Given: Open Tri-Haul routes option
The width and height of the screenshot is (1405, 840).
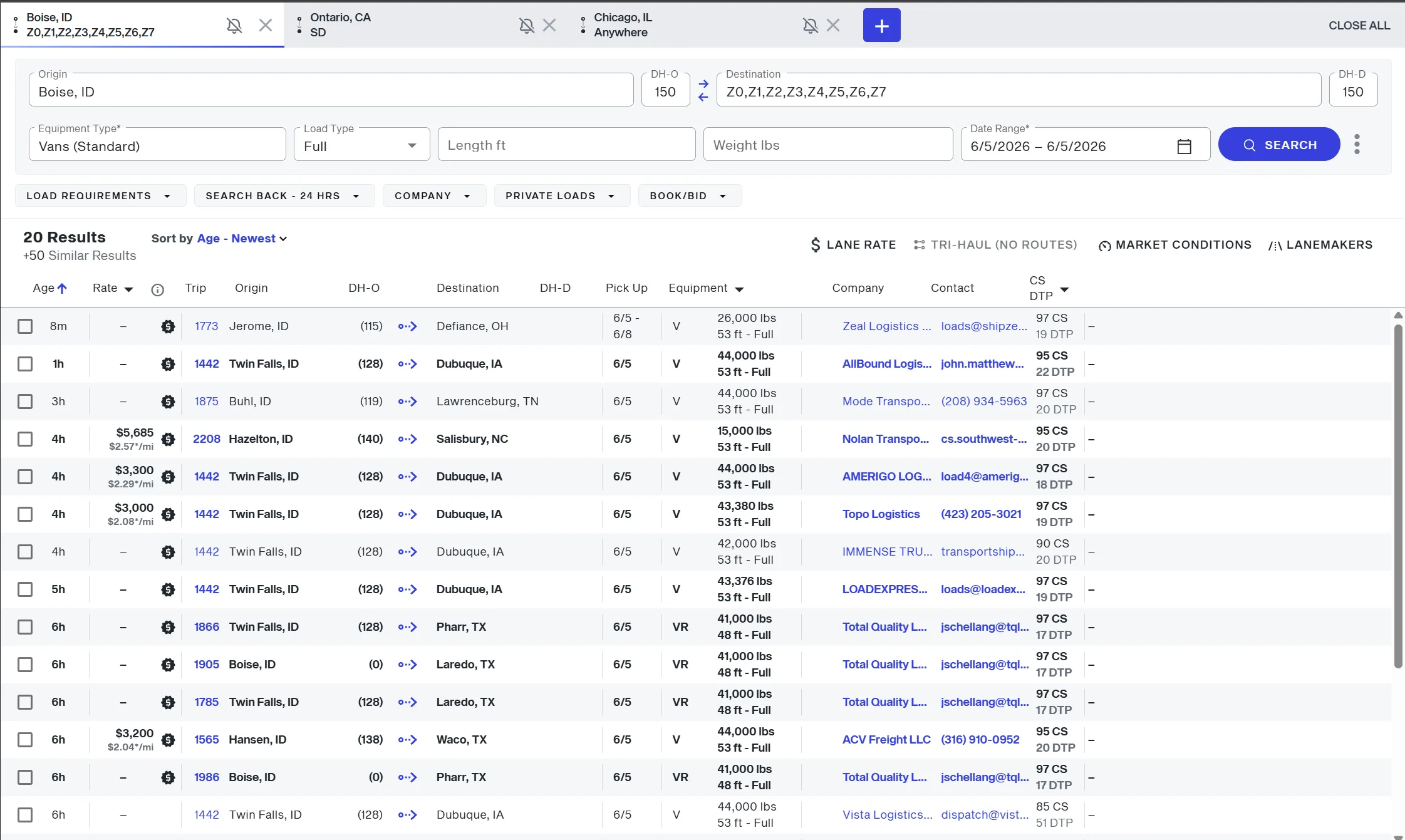Looking at the screenshot, I should click(995, 245).
